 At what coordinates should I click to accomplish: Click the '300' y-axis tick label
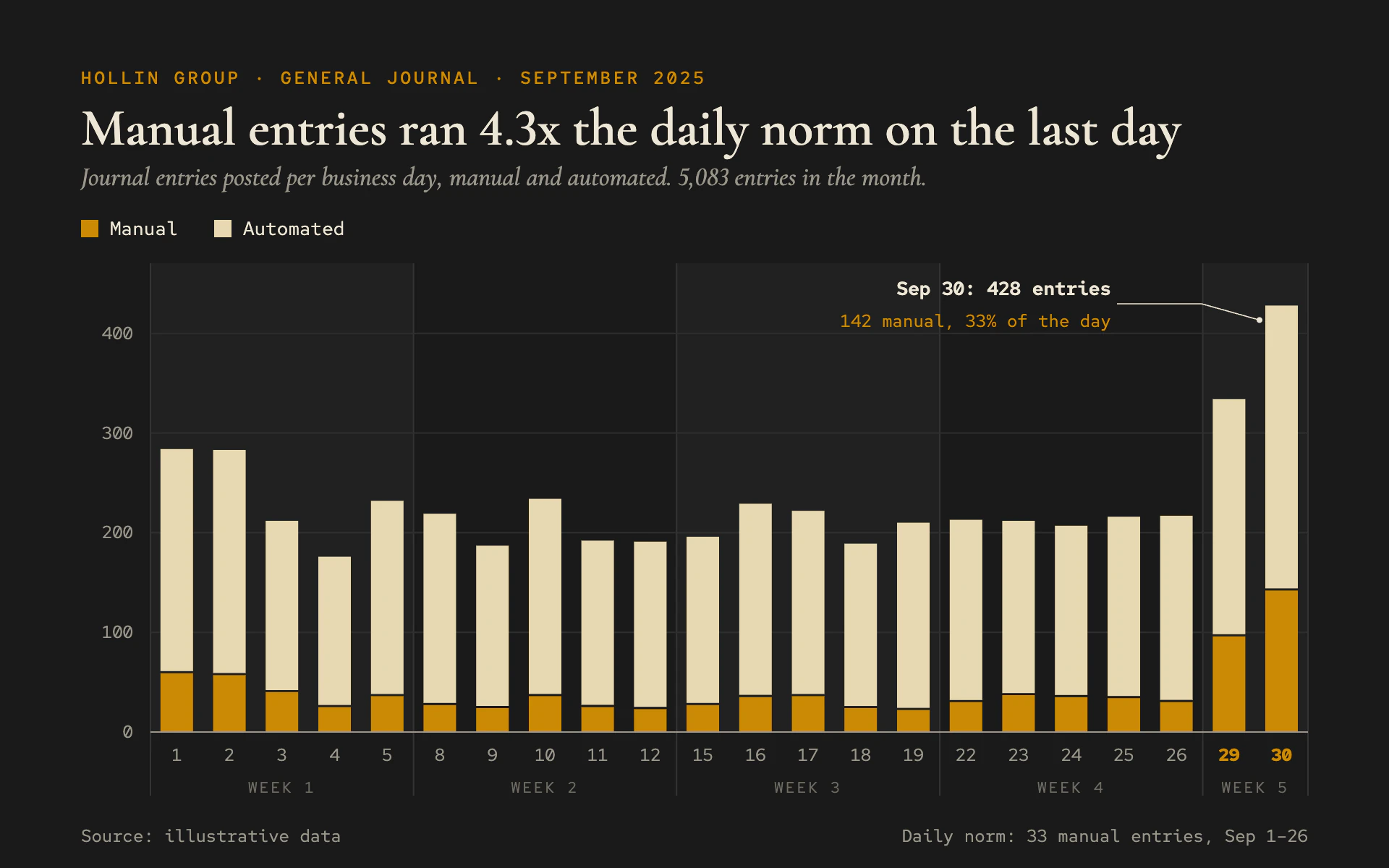tap(117, 433)
